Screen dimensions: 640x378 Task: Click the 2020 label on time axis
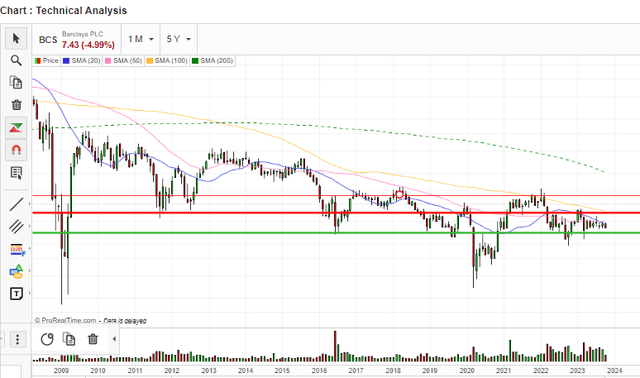tap(467, 371)
